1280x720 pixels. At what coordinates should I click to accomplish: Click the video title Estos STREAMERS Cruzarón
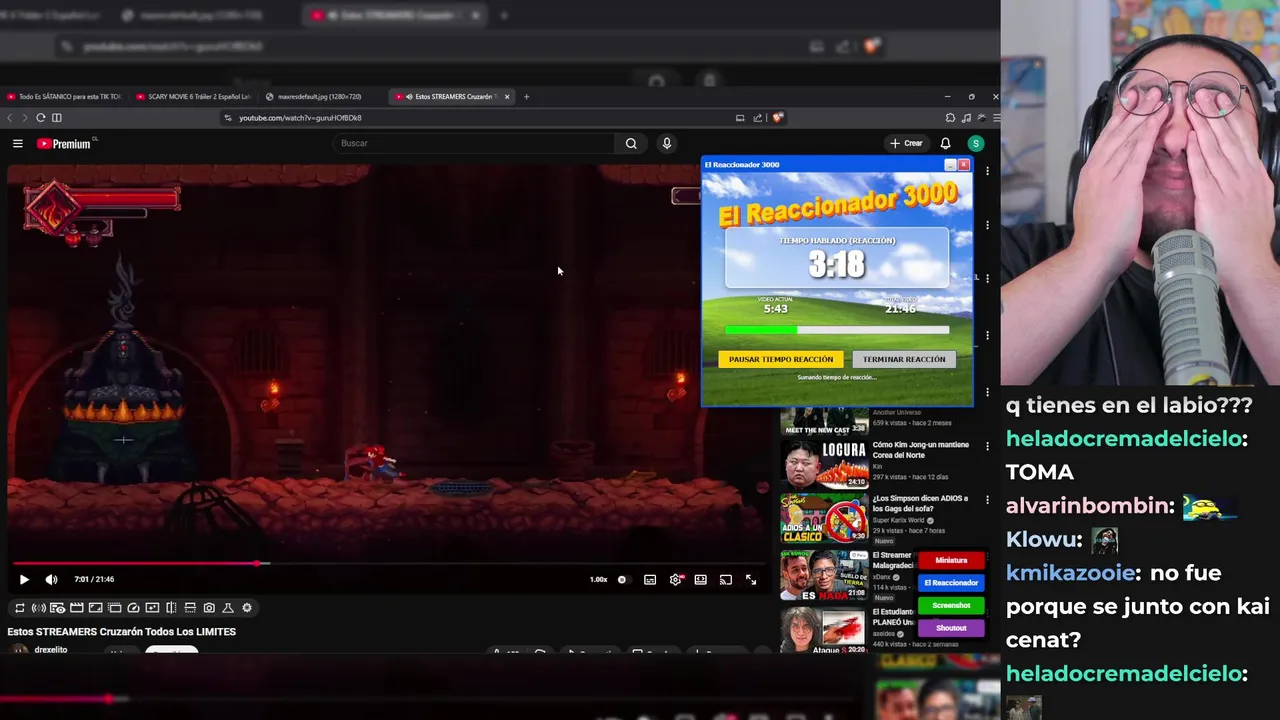click(122, 632)
